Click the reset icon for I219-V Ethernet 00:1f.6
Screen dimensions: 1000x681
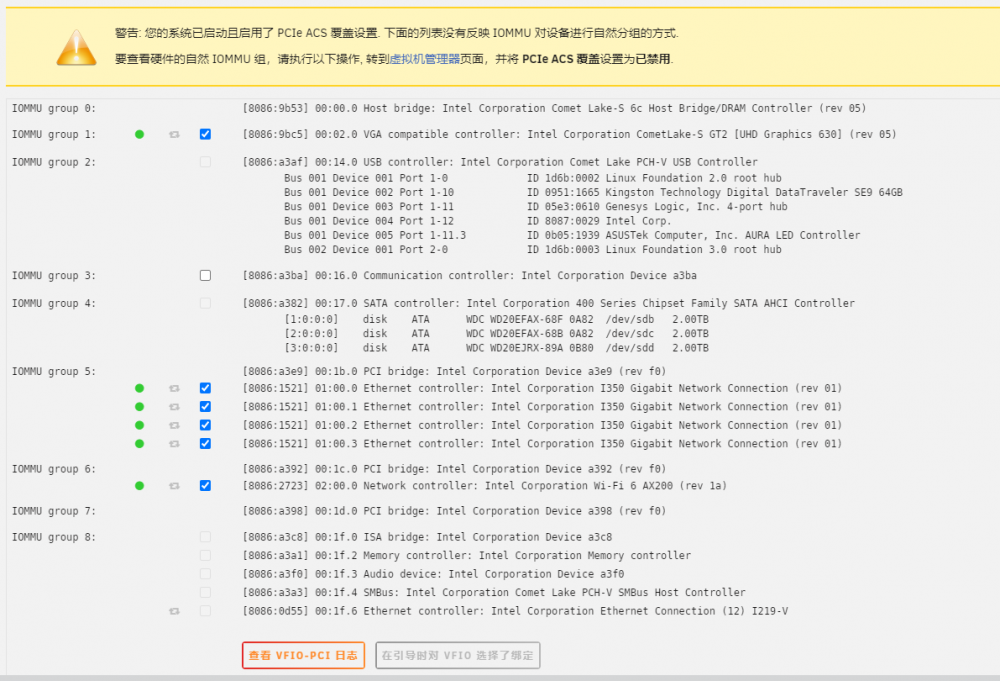pyautogui.click(x=174, y=611)
